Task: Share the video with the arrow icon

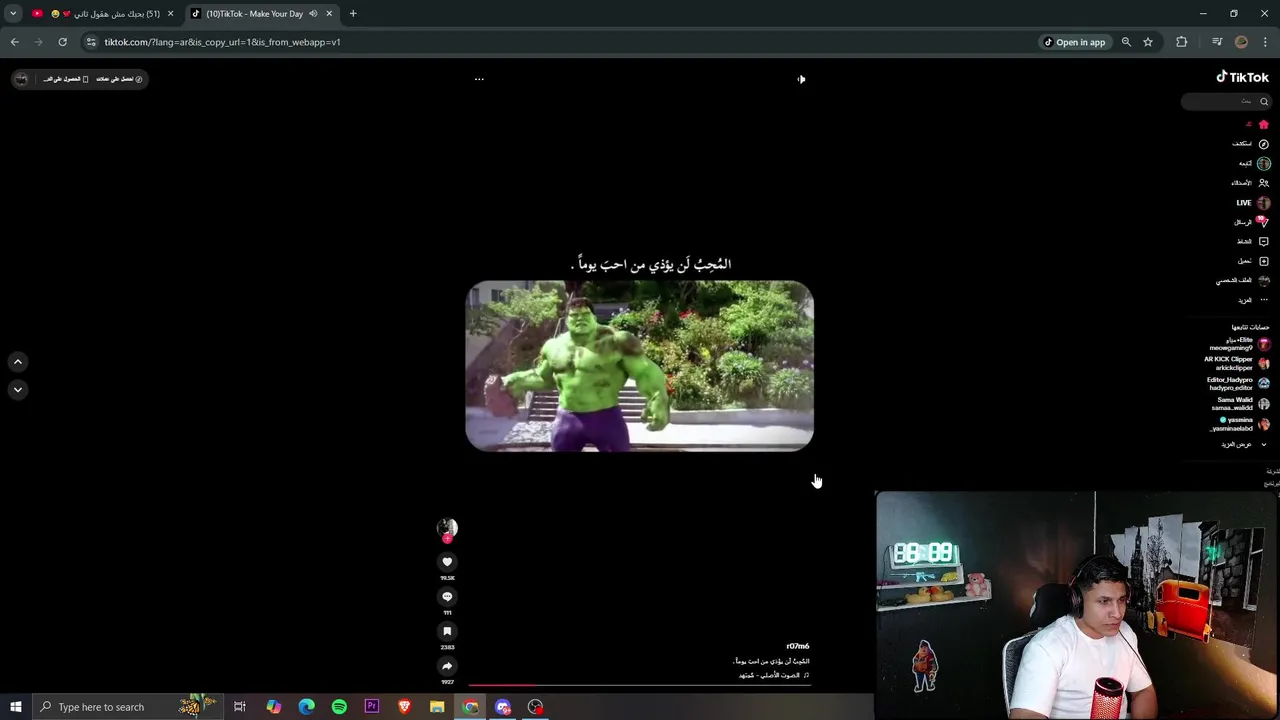Action: [x=447, y=666]
